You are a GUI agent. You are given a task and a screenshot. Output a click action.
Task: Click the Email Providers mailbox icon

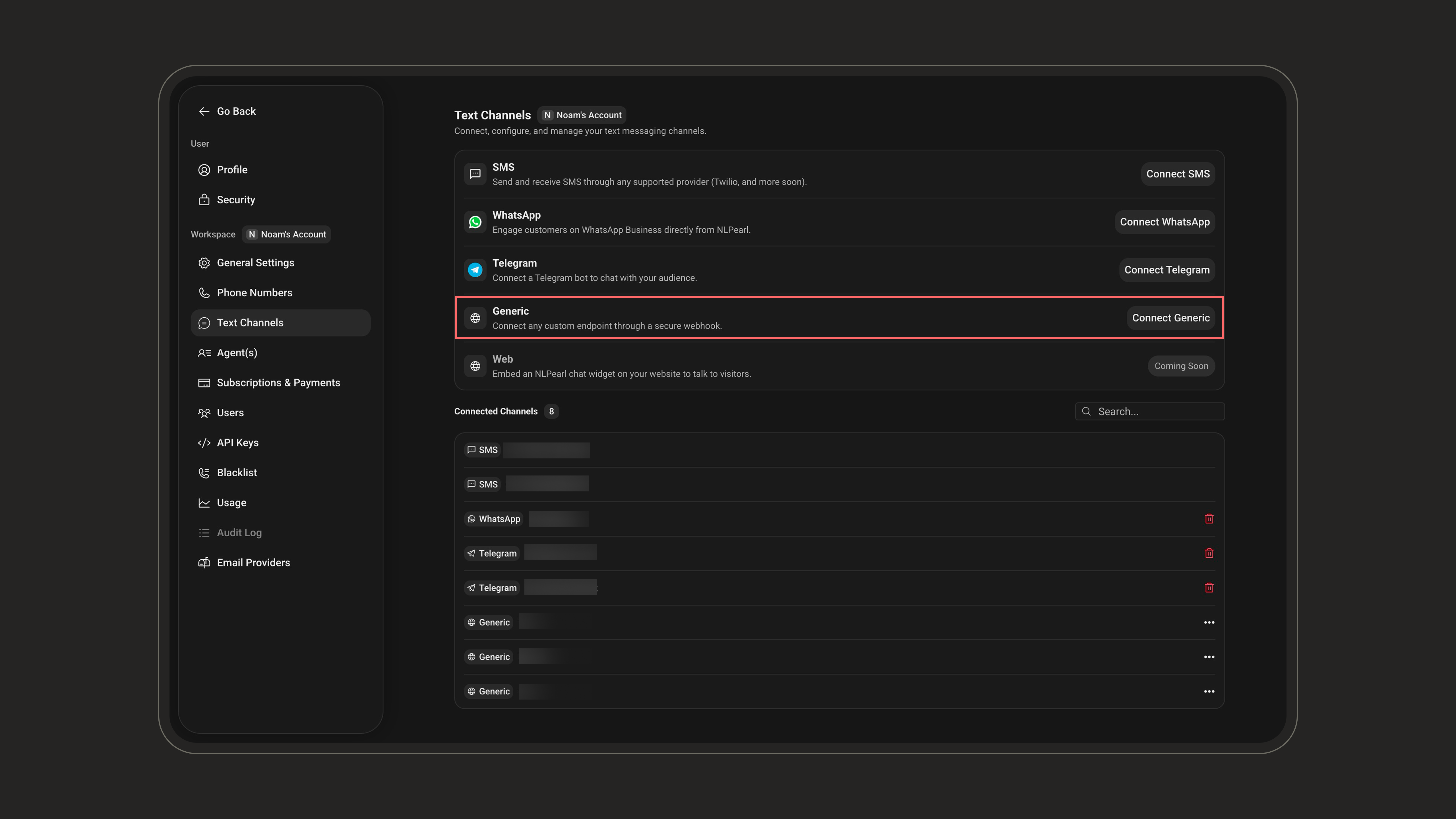point(204,562)
